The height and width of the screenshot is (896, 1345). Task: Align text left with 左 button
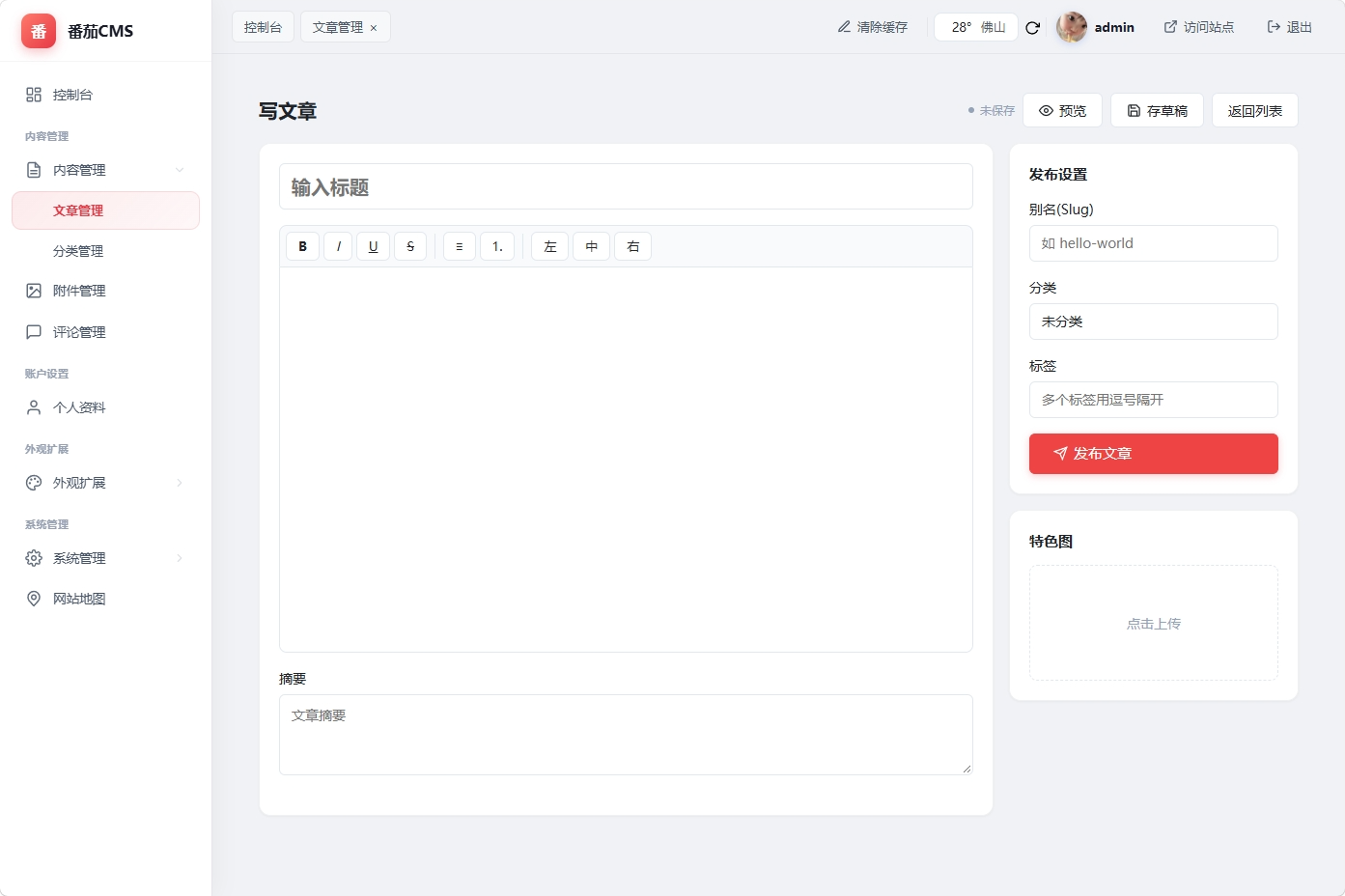(550, 246)
